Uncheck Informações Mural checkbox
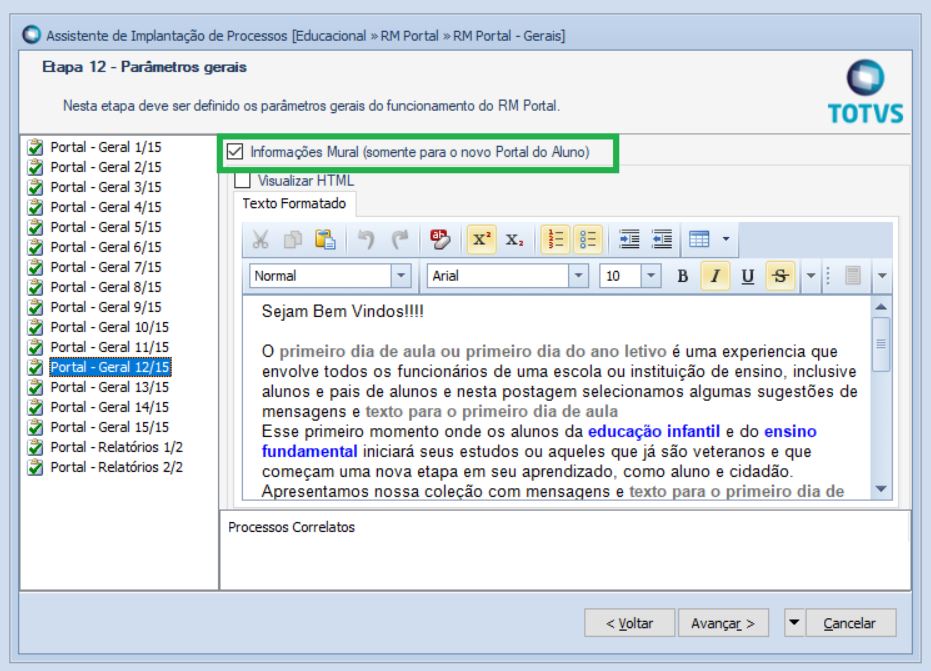 [235, 152]
